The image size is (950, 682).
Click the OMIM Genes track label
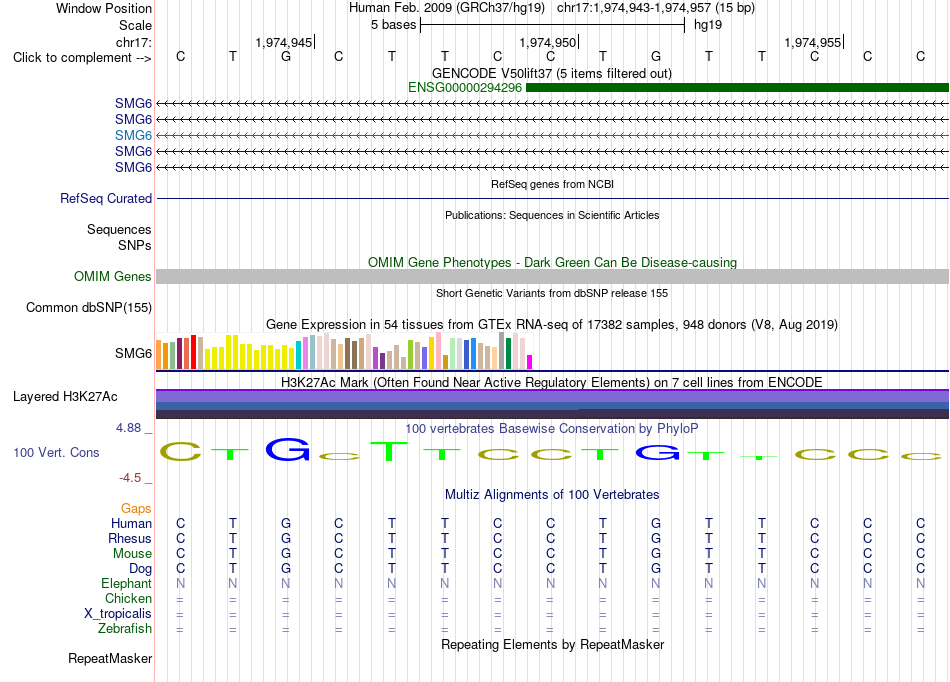113,276
